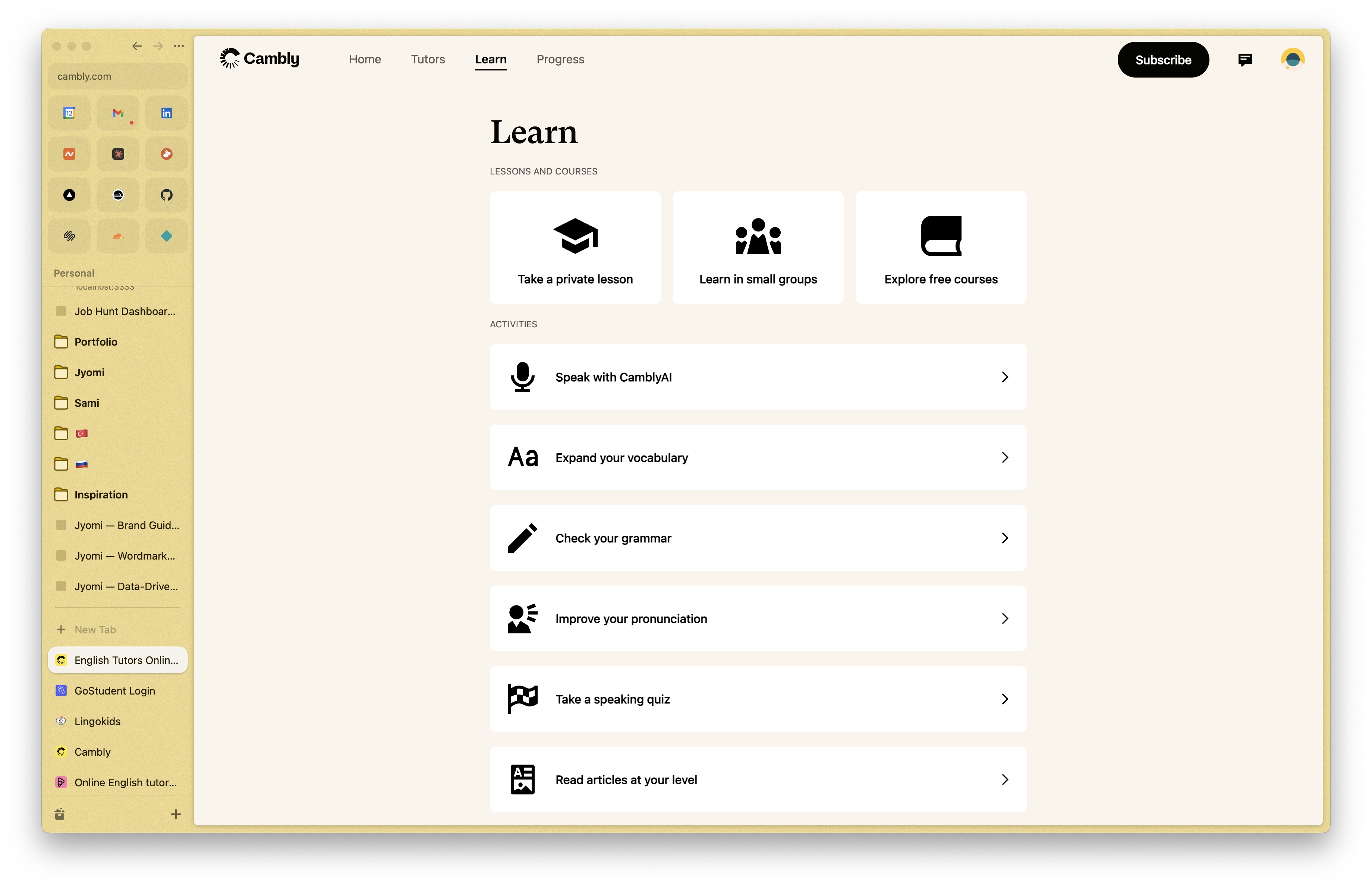Click the Subscribe button
1372x888 pixels.
[1162, 60]
